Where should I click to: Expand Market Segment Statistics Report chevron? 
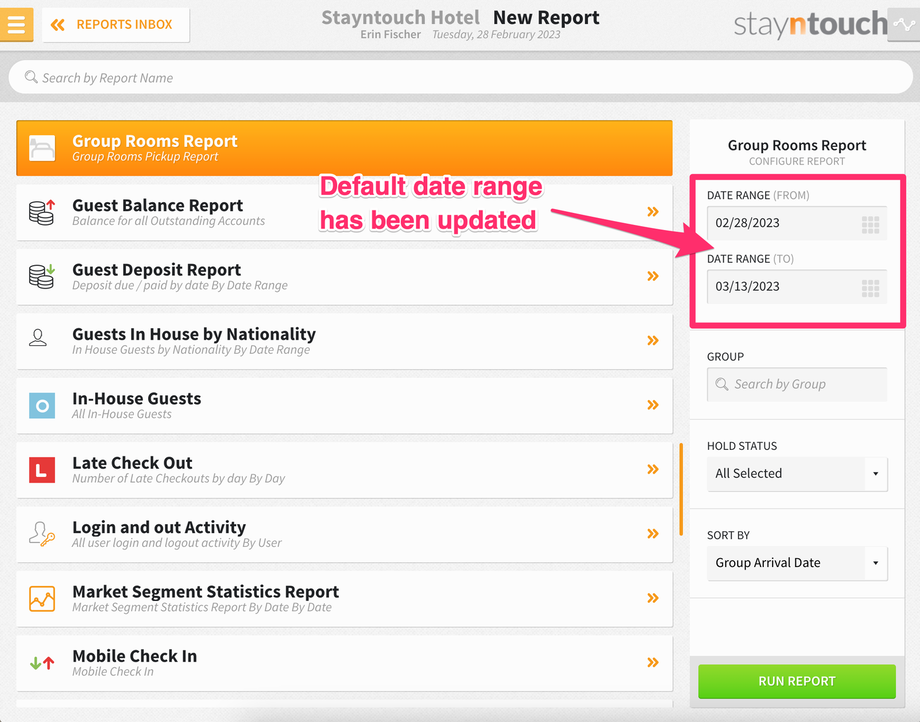click(653, 598)
